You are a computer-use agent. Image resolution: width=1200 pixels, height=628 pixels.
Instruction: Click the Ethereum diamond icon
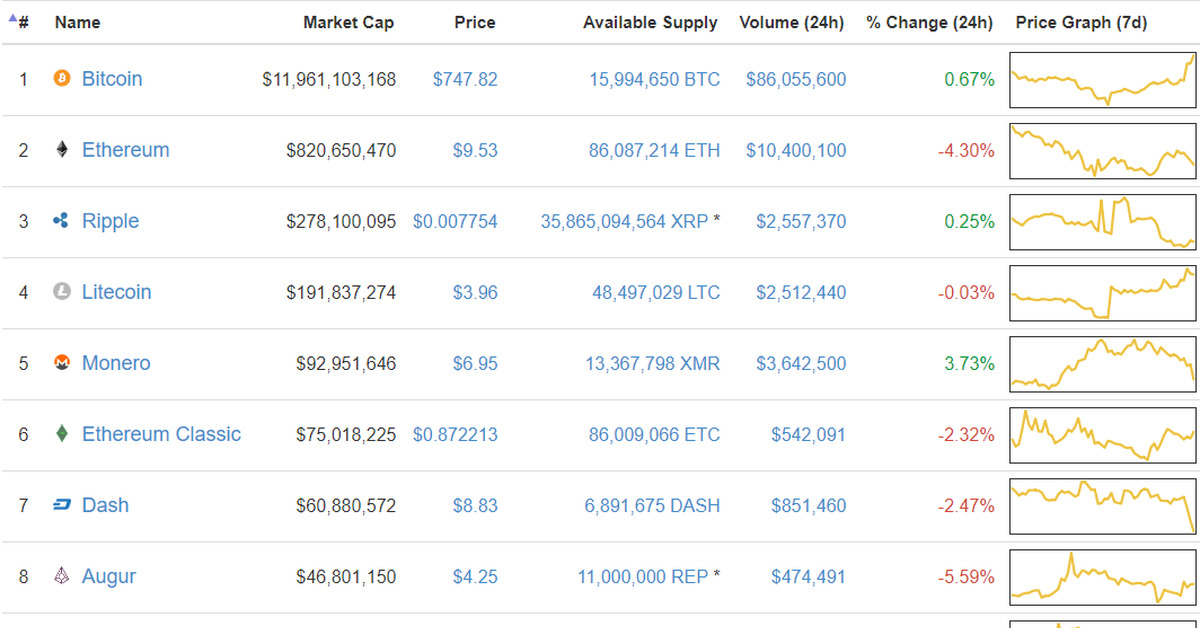(62, 150)
